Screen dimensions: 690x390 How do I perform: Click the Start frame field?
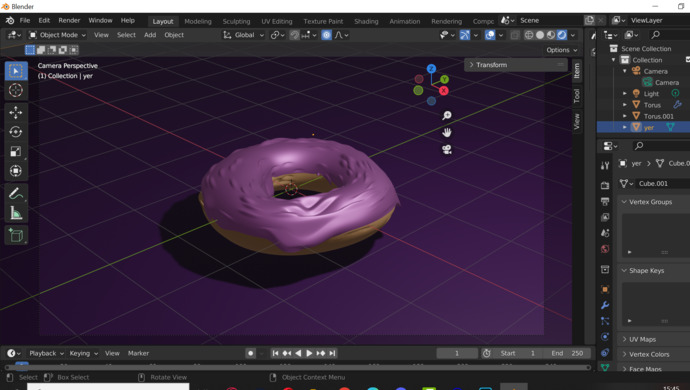pos(518,353)
